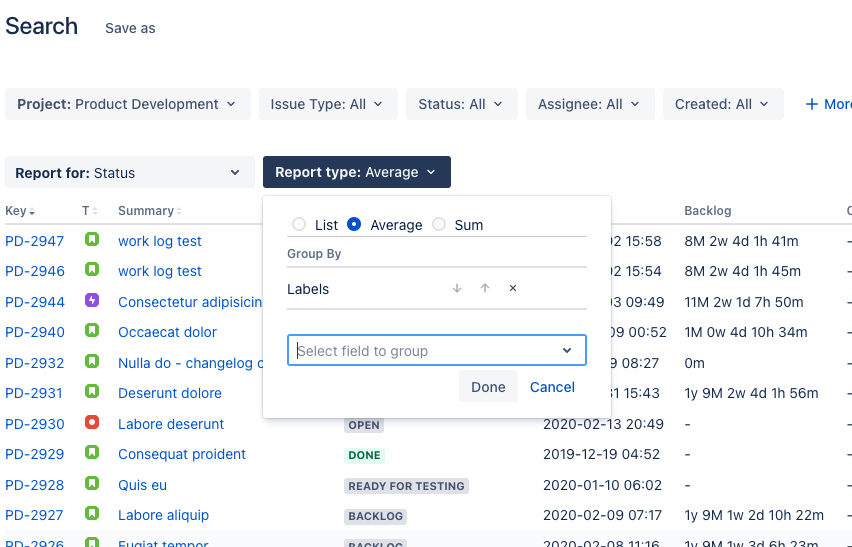The image size is (852, 547).
Task: Click the READY FOR TESTING status badge
Action: point(406,486)
